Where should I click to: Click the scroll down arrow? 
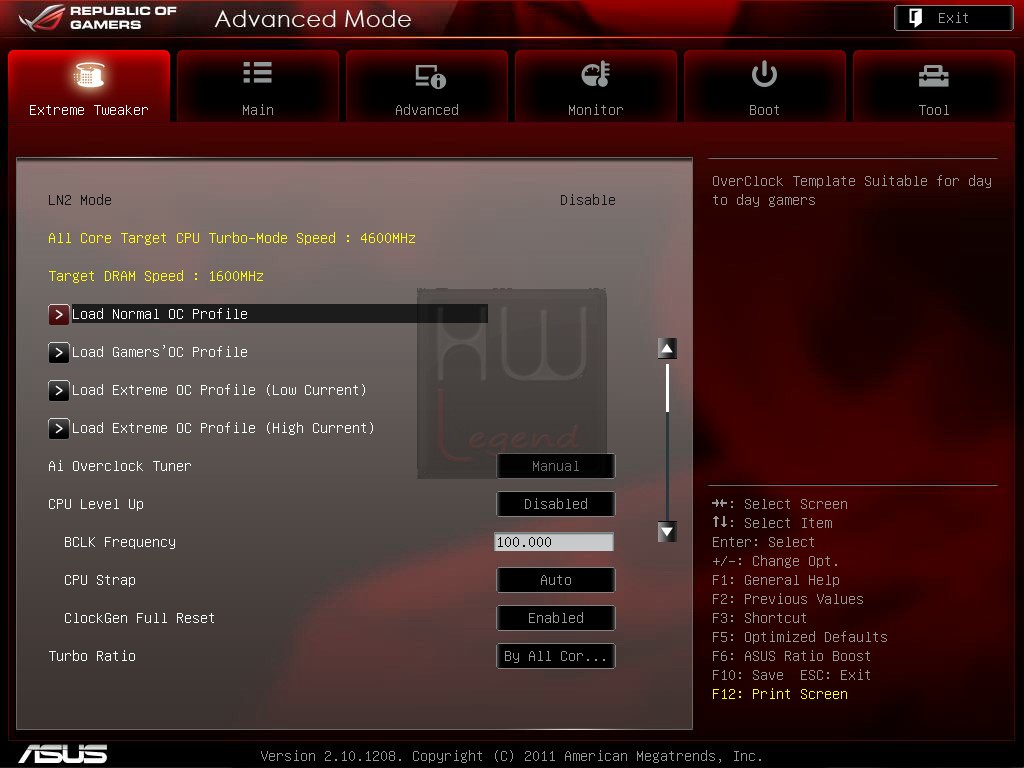click(x=667, y=532)
